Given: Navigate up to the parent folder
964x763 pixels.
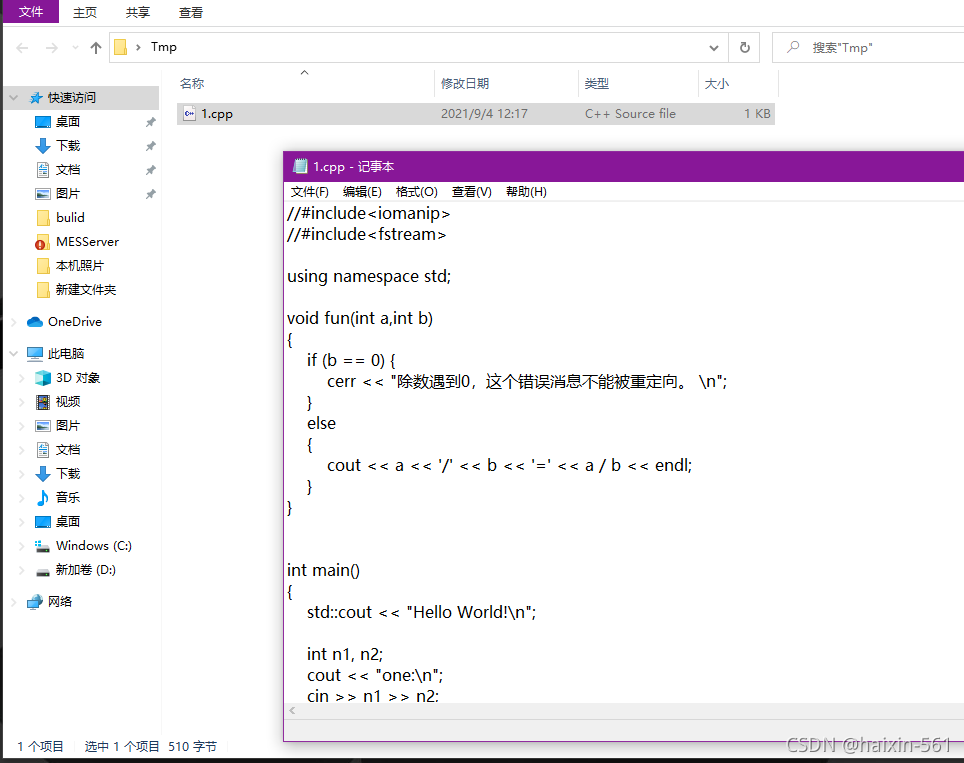Looking at the screenshot, I should pyautogui.click(x=95, y=47).
